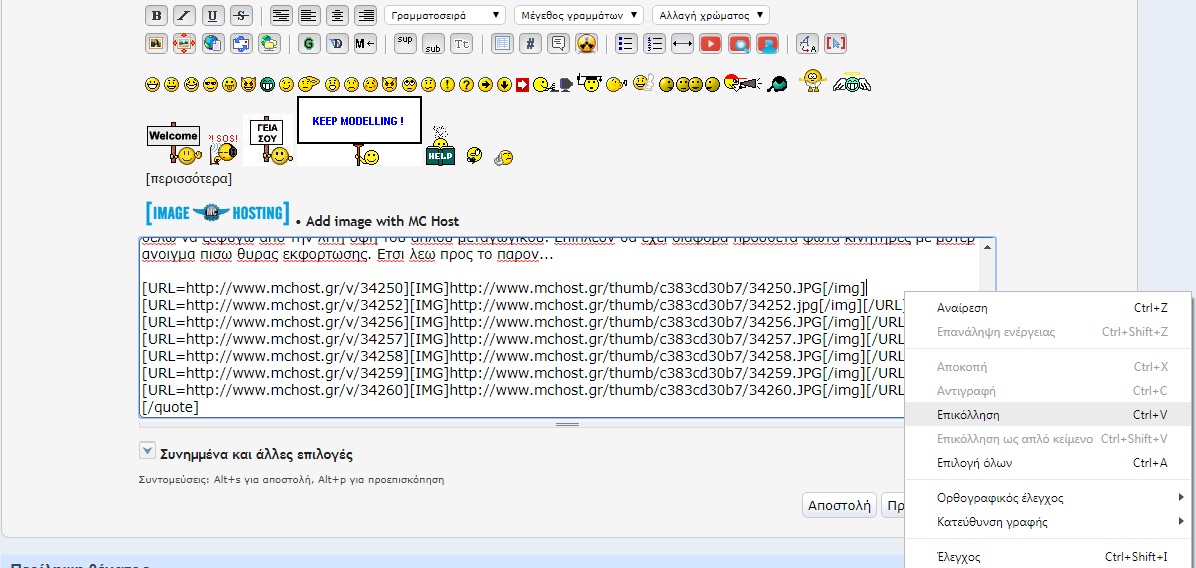Choose Αναίρεση from the context menu
This screenshot has width=1196, height=568.
(1049, 308)
